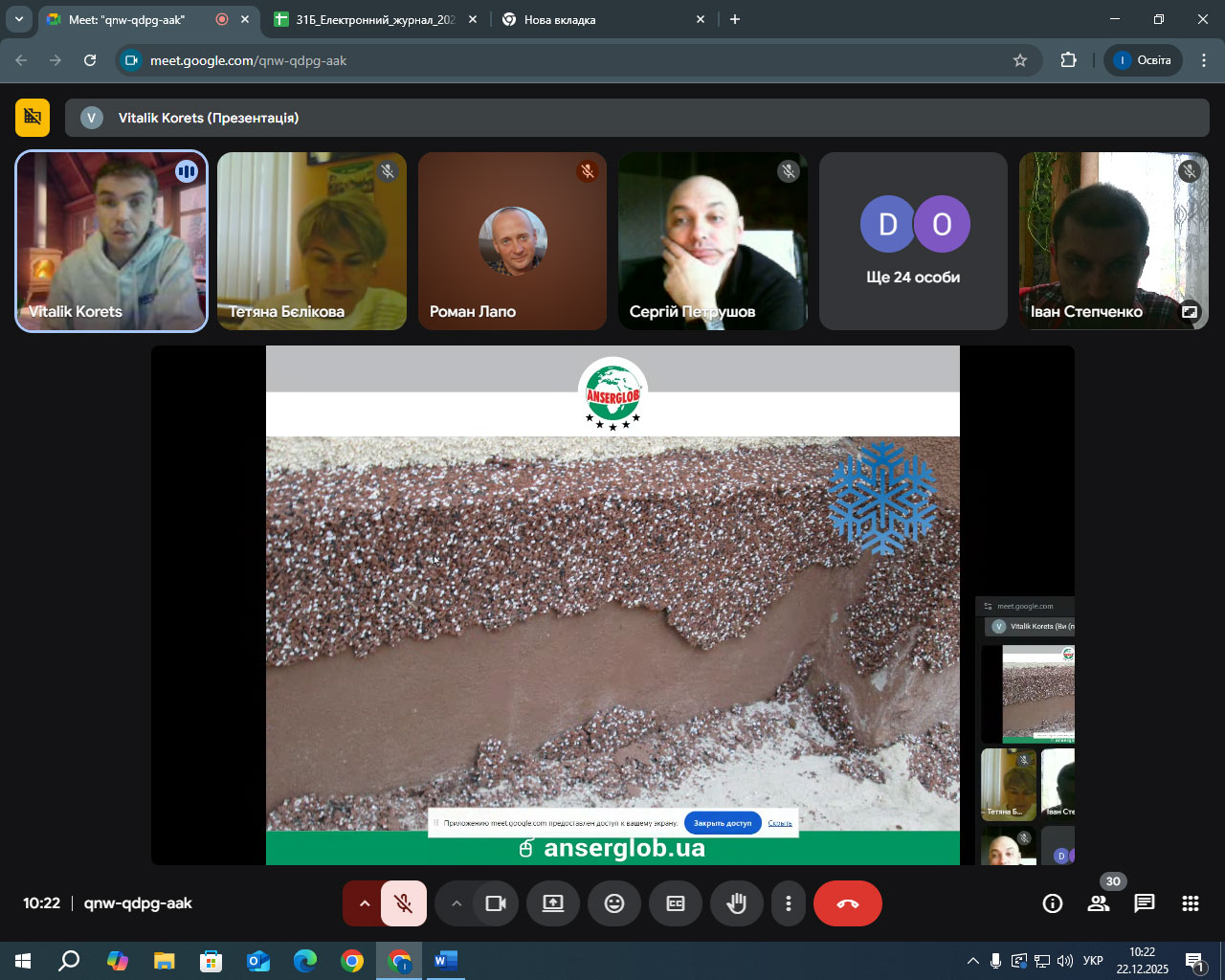Switch to the Електронний журнал spreadsheet tab
1225x980 pixels.
375,19
